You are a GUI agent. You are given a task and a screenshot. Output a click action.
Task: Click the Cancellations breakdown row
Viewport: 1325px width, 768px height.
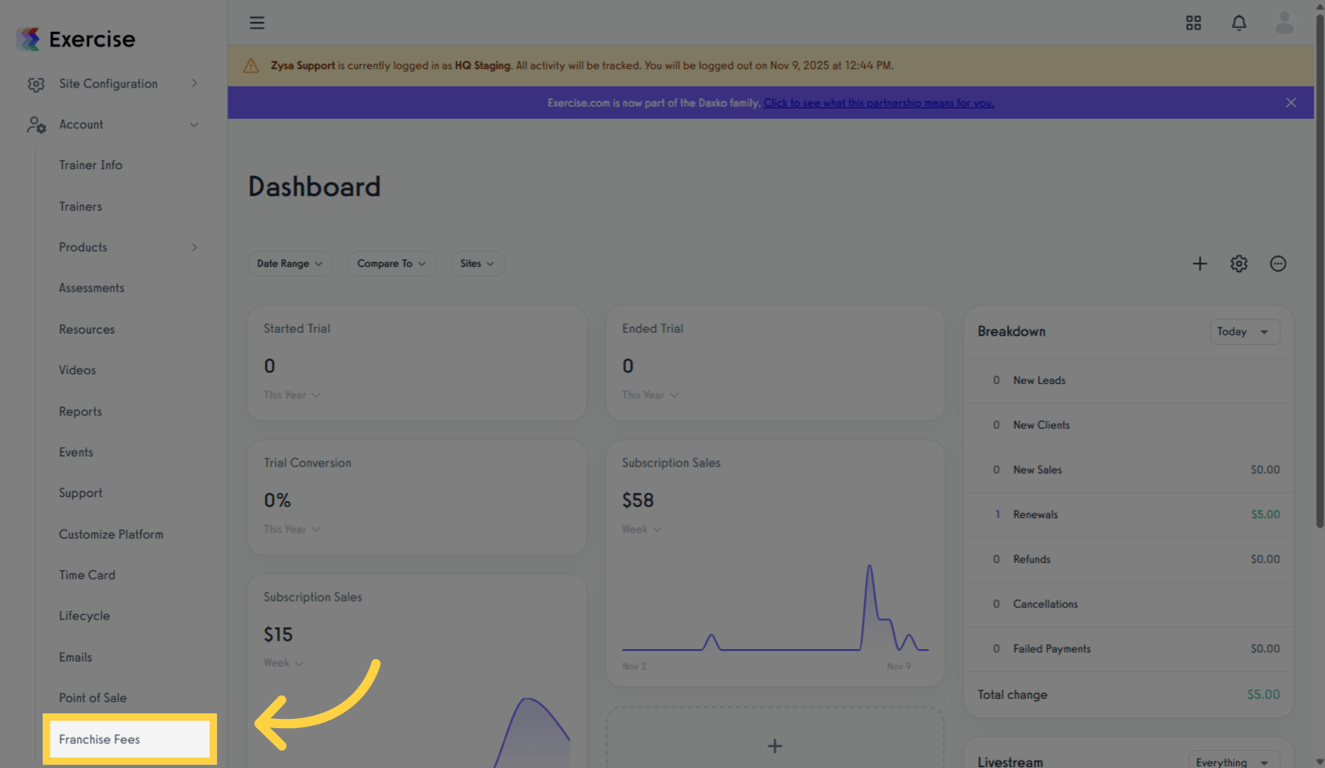1129,604
